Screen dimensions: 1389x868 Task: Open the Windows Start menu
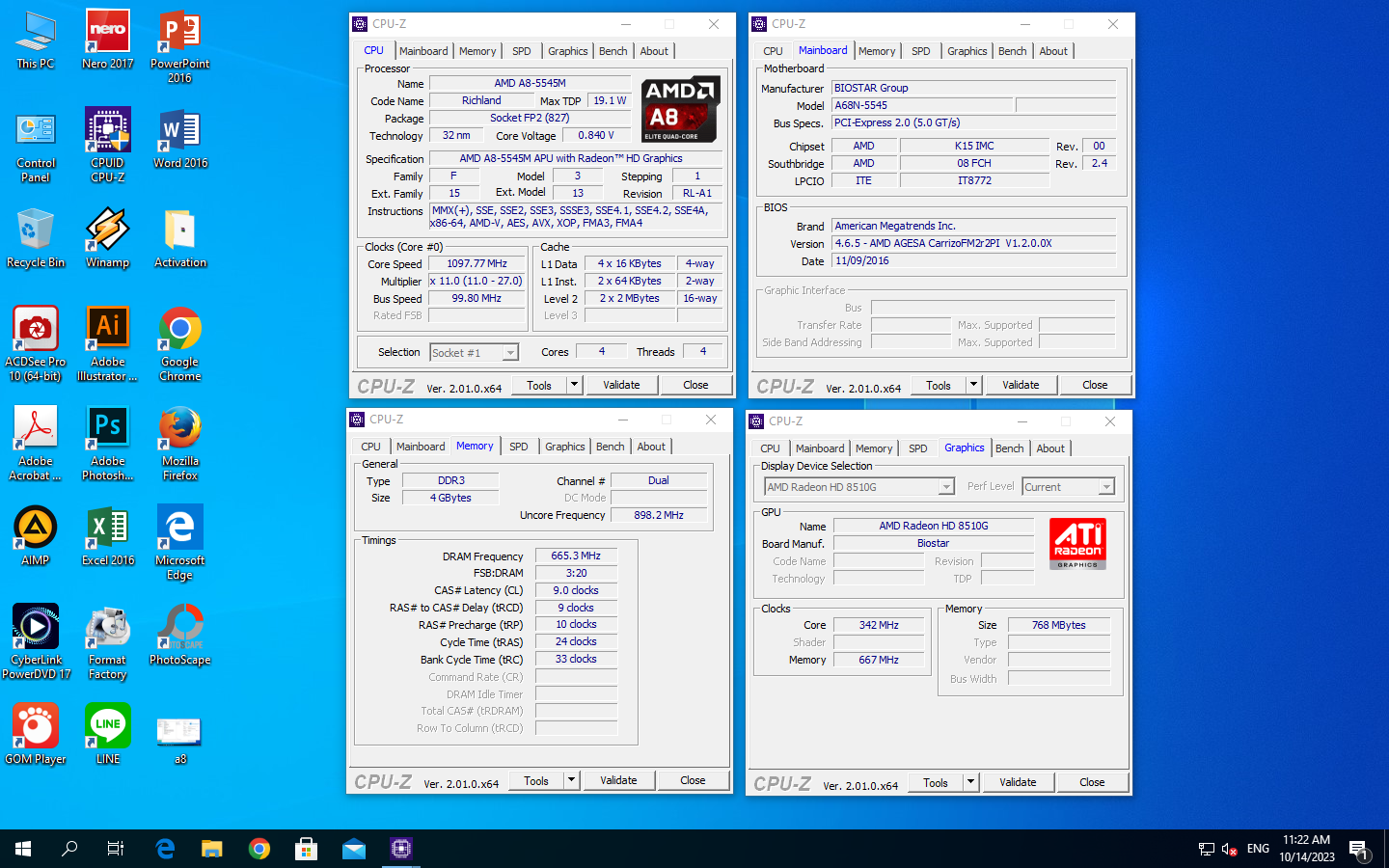point(23,849)
